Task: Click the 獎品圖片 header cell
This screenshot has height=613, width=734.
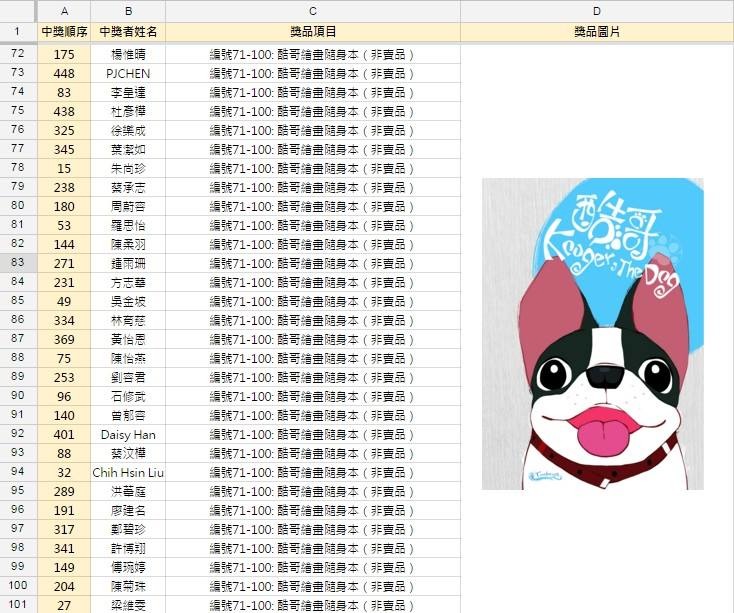Action: (x=596, y=32)
